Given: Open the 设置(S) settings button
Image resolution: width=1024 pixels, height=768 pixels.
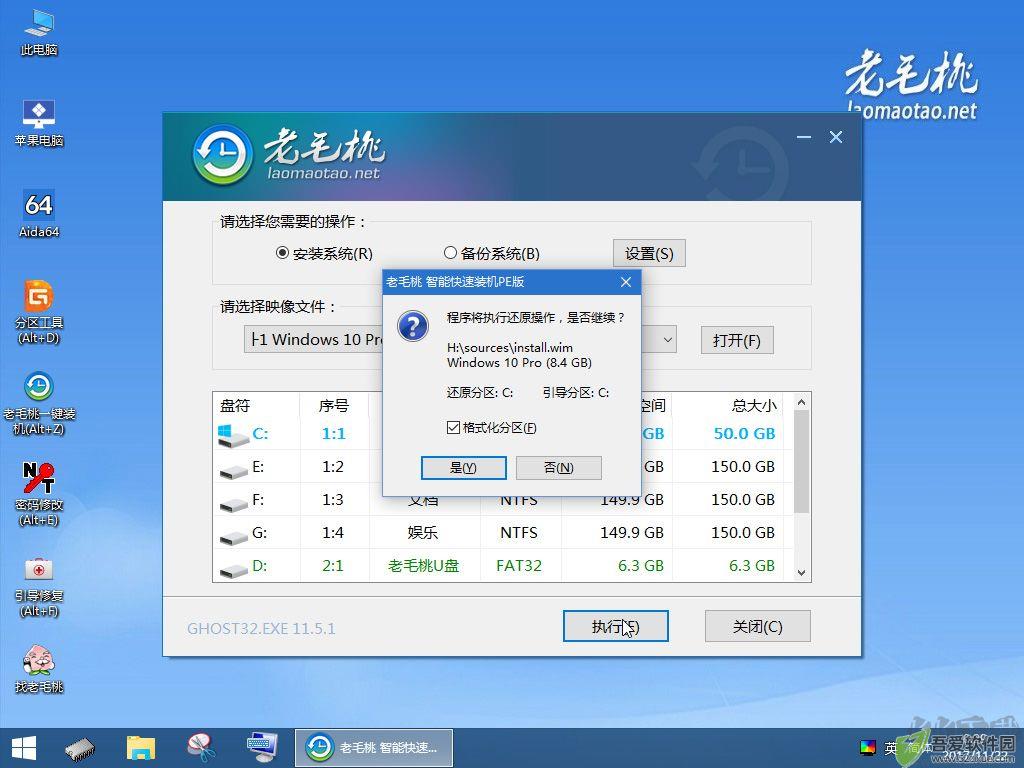Looking at the screenshot, I should (649, 253).
